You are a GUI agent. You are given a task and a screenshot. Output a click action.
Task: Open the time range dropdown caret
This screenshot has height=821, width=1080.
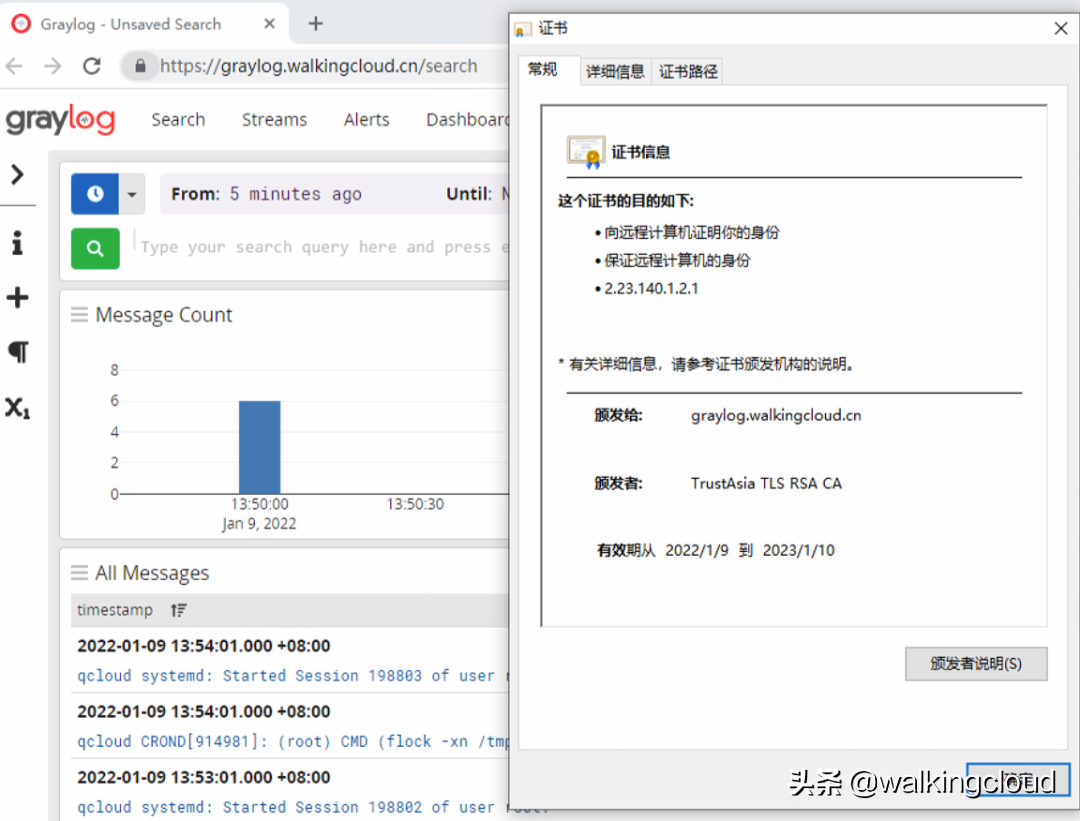point(131,193)
